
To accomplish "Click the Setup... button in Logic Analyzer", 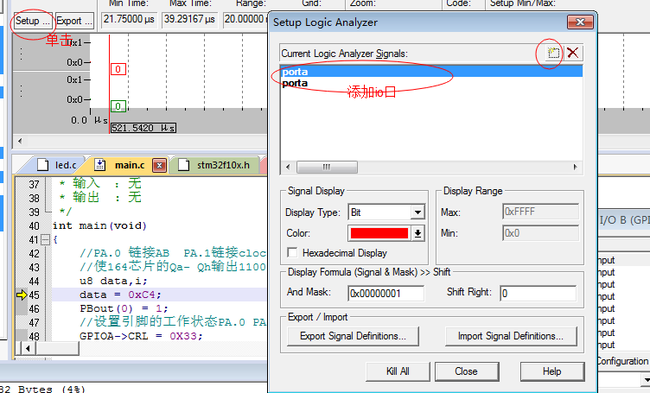I will [x=33, y=21].
